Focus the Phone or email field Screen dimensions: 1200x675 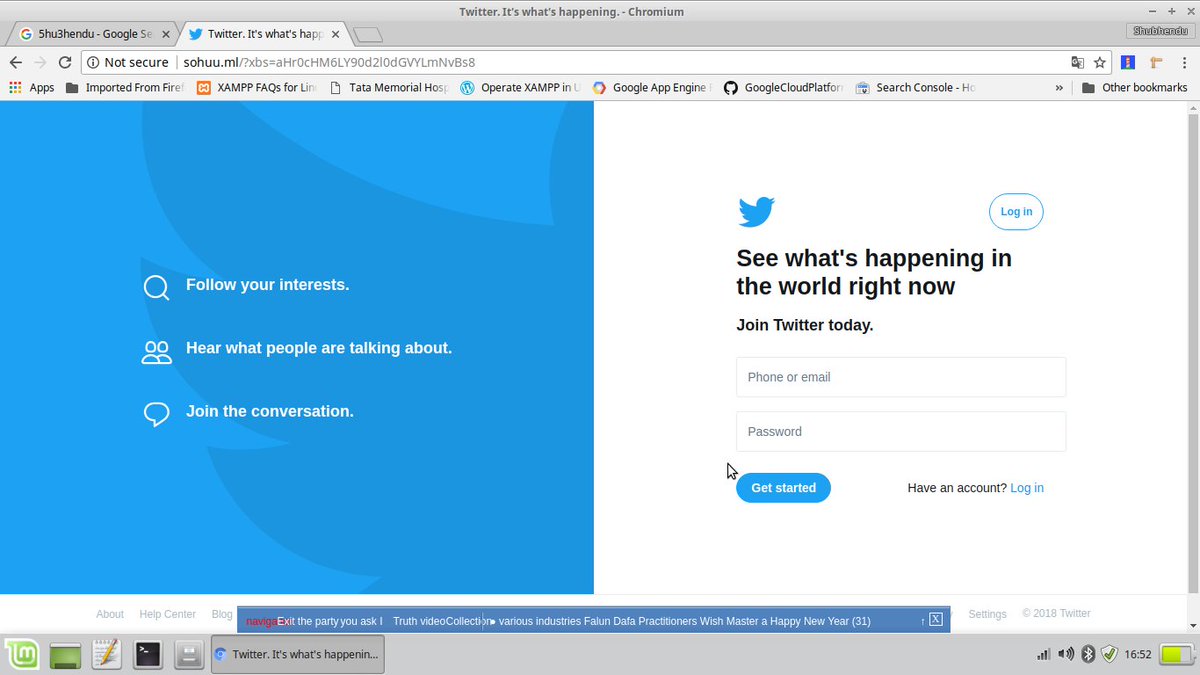pyautogui.click(x=901, y=377)
